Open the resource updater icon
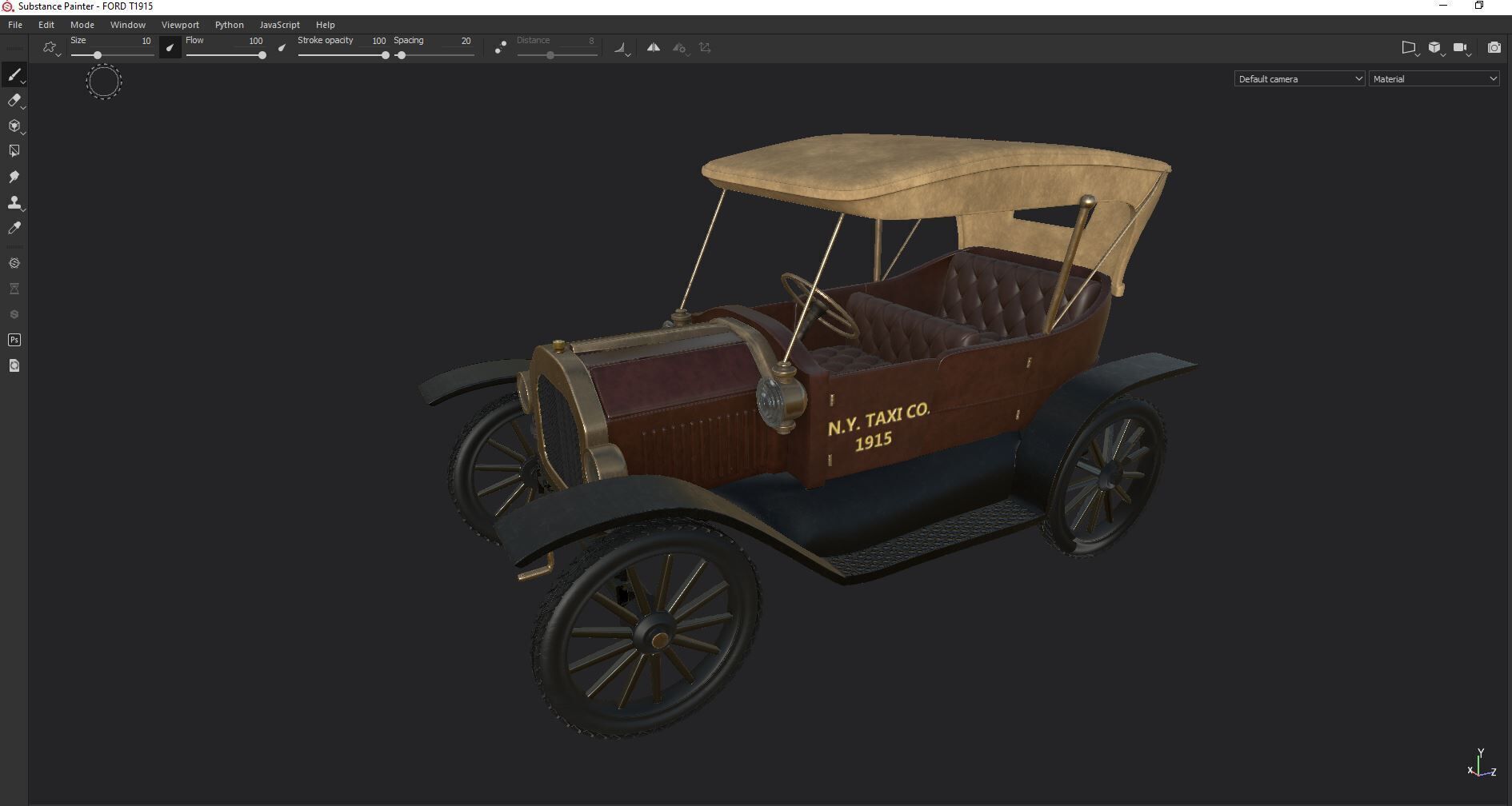The height and width of the screenshot is (806, 1512). coord(14,365)
